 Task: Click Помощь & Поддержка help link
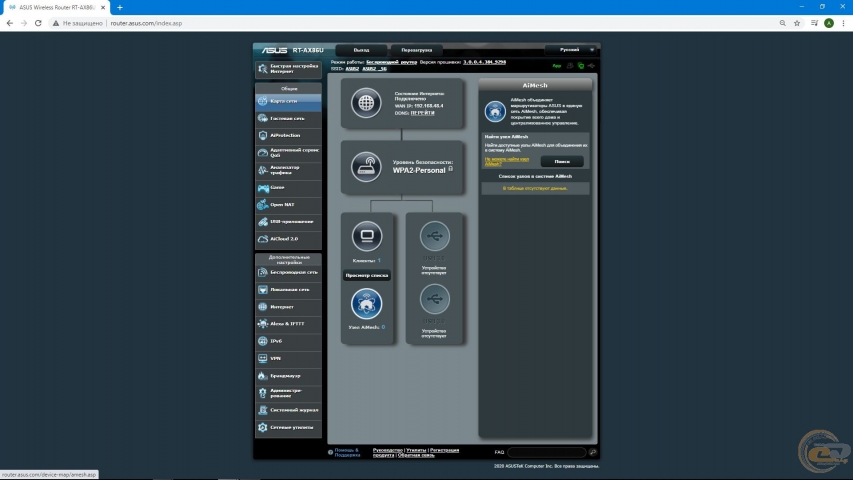pos(347,453)
